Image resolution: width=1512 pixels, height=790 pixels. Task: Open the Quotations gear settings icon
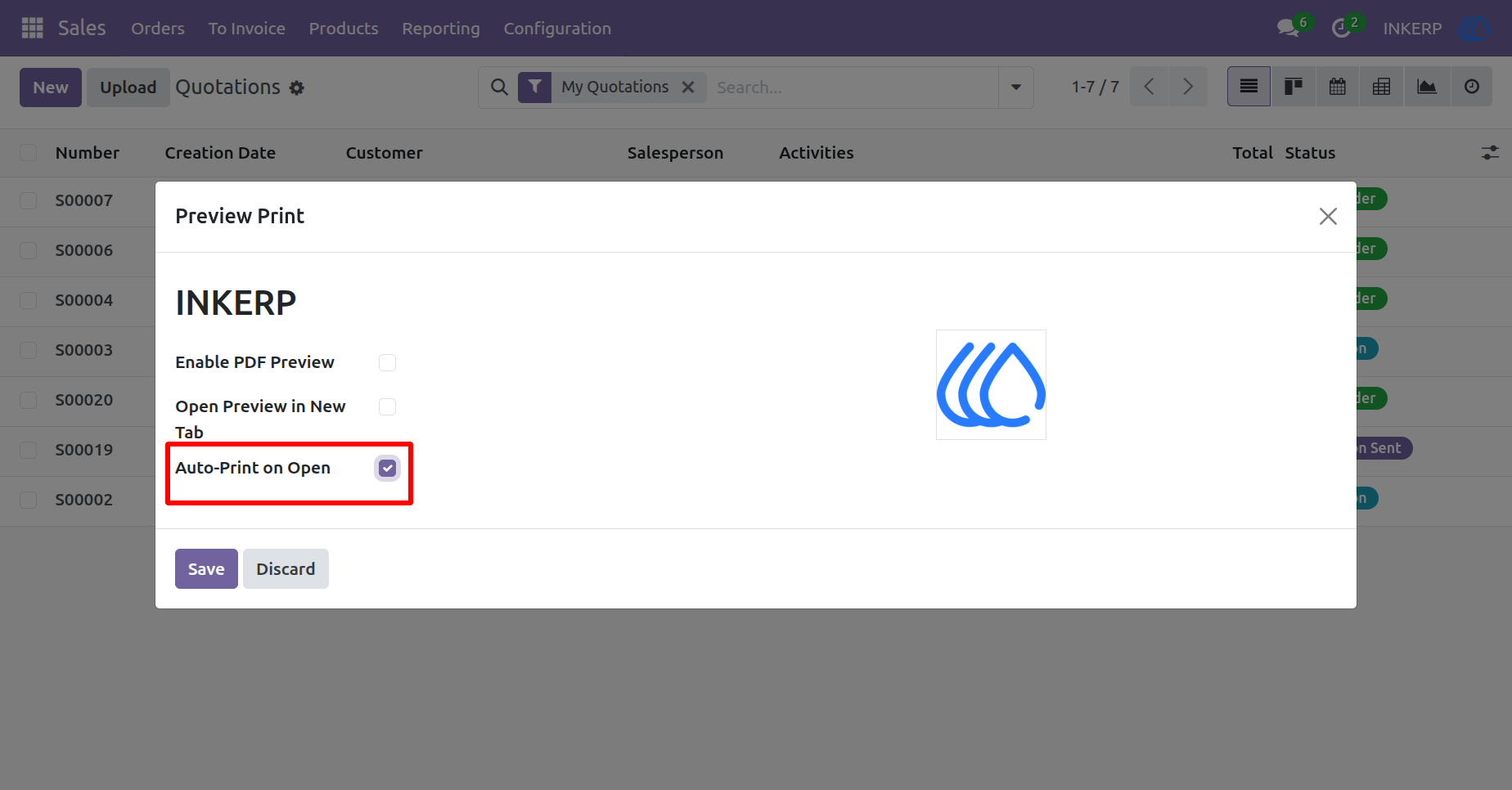297,88
